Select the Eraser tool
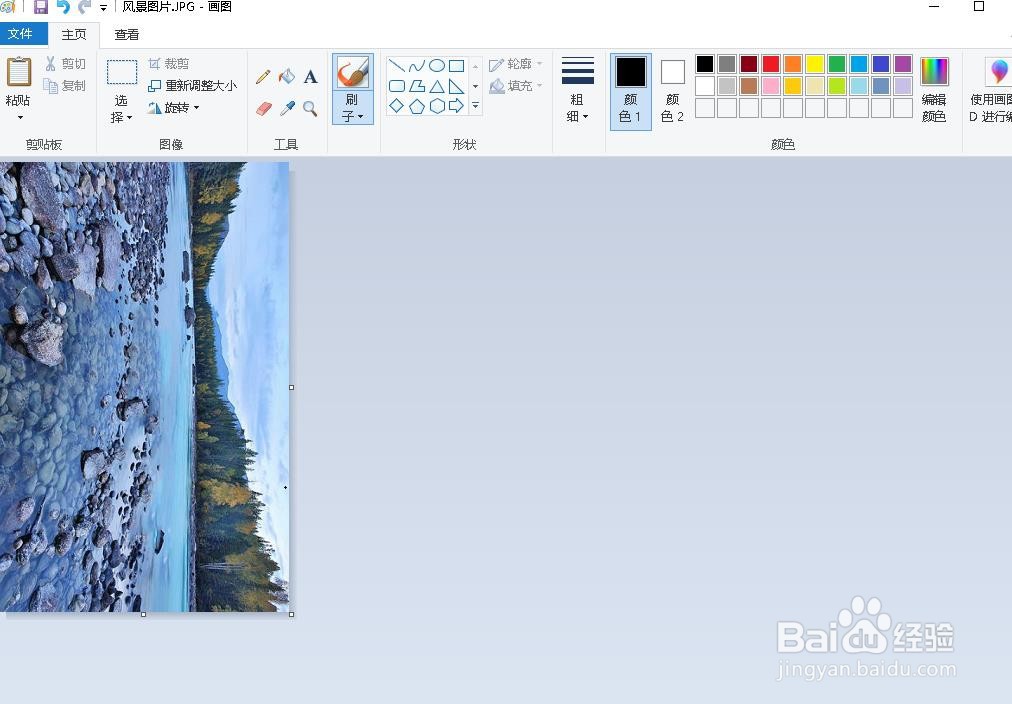Screen dimensions: 1012x704 tap(263, 108)
